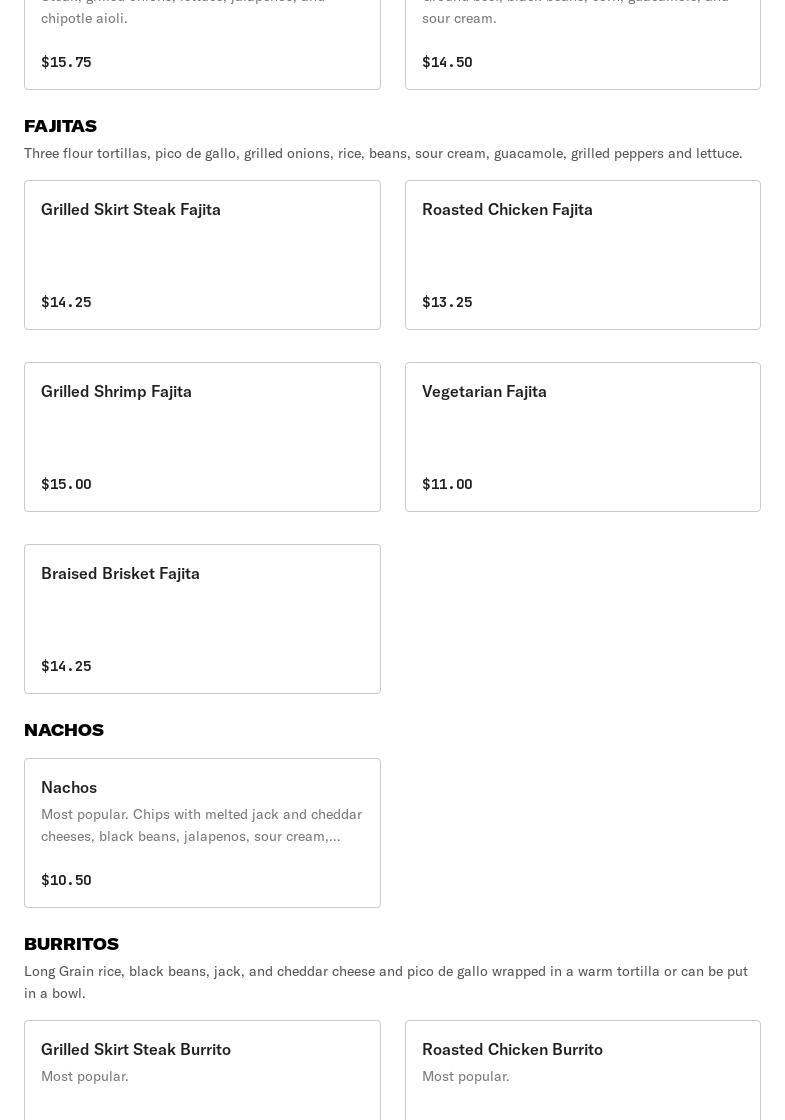Click the Fajitas tortilla description text
This screenshot has height=1120, width=785.
tap(383, 153)
